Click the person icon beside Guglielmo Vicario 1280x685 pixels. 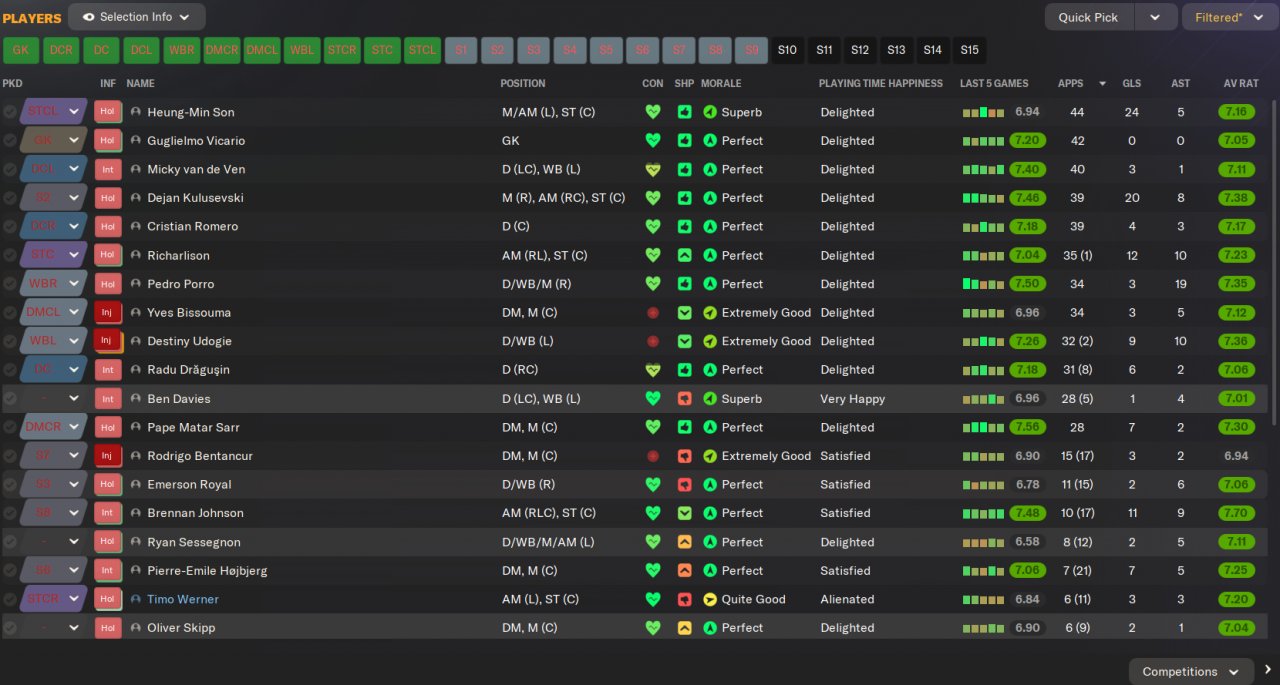136,140
